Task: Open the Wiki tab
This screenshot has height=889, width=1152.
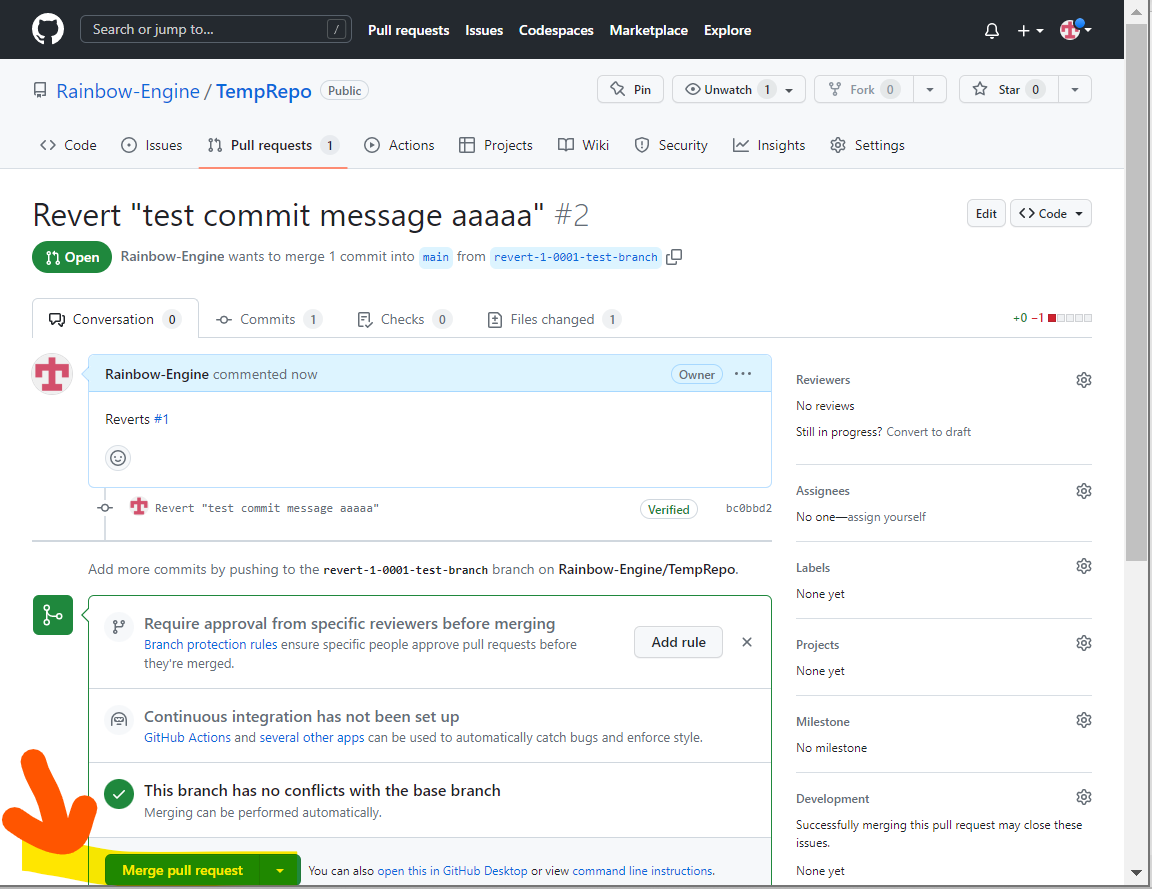Action: (x=583, y=145)
